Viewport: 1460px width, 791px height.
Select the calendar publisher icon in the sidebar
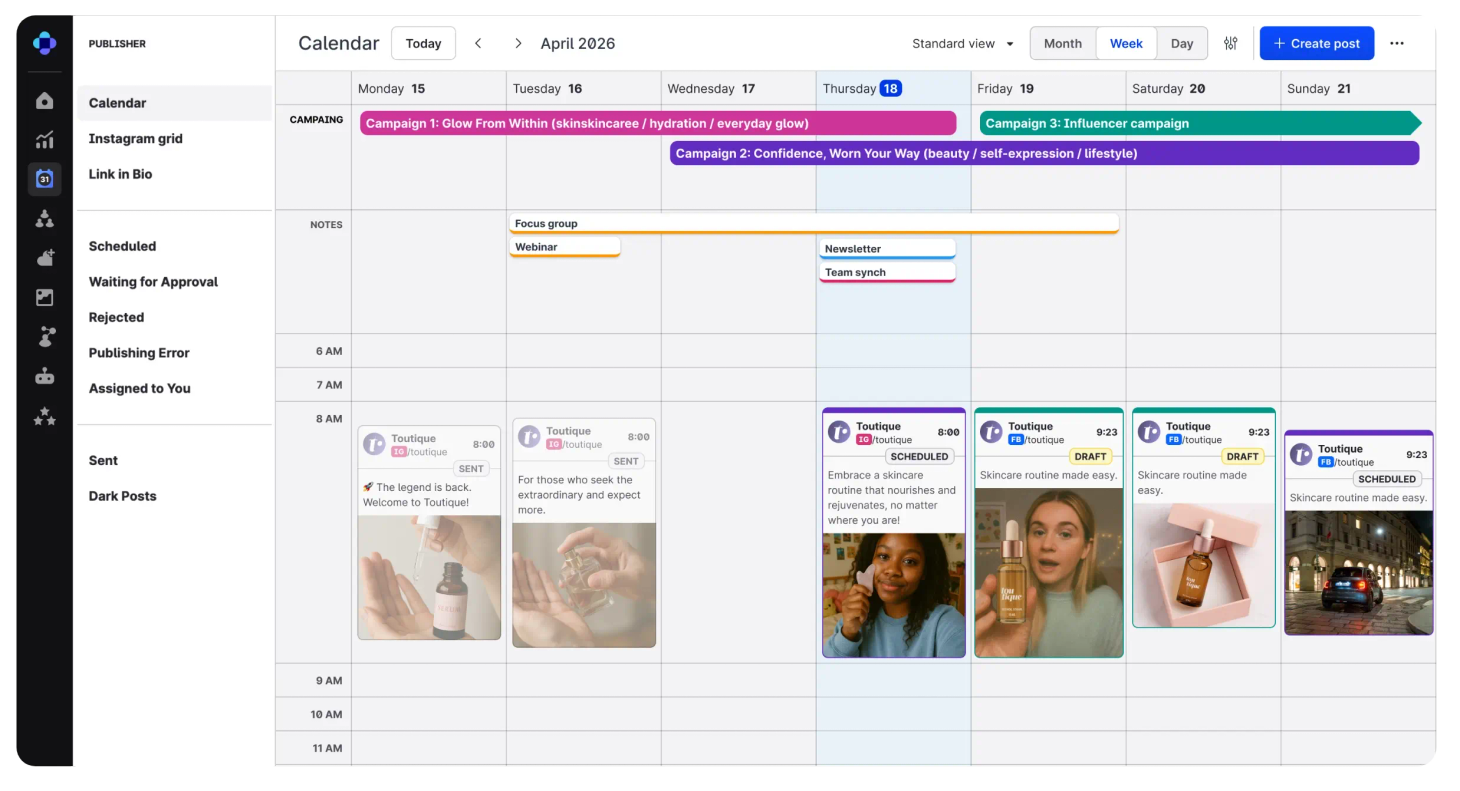44,179
